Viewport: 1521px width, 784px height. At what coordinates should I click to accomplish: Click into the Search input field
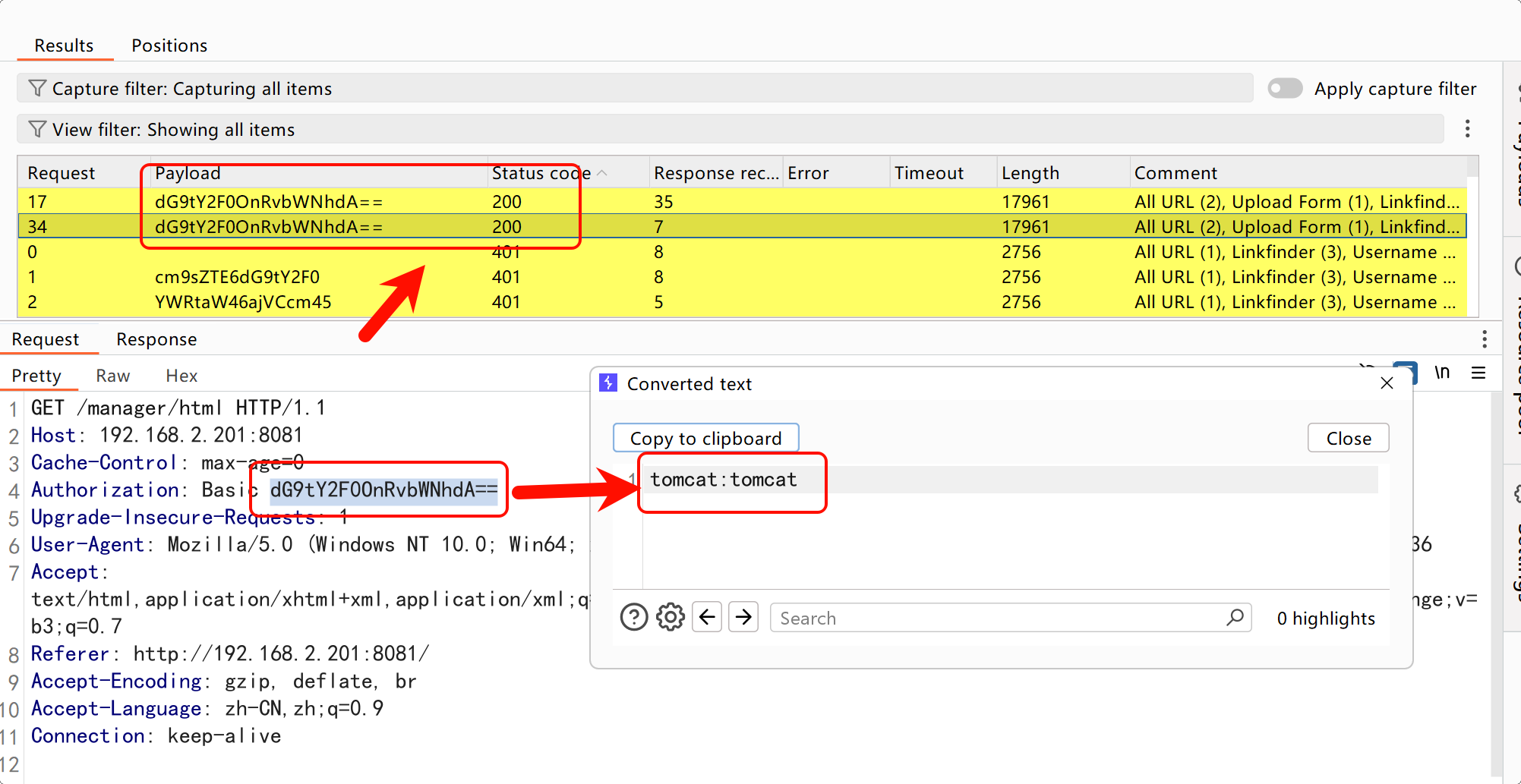point(995,618)
